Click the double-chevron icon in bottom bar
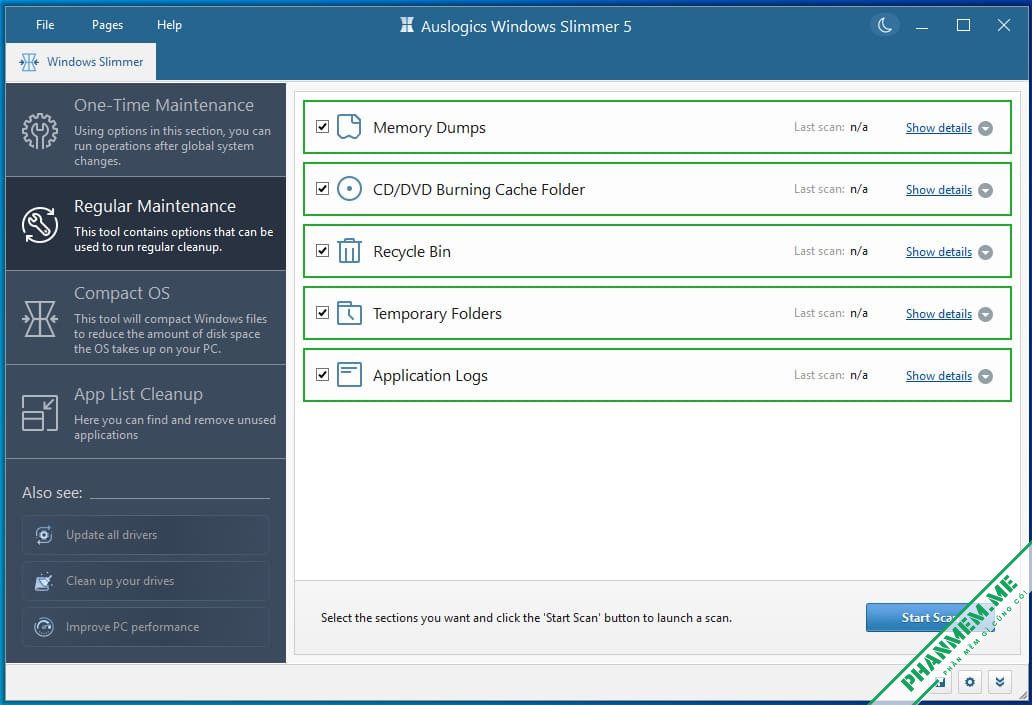The width and height of the screenshot is (1032, 705). [1000, 682]
